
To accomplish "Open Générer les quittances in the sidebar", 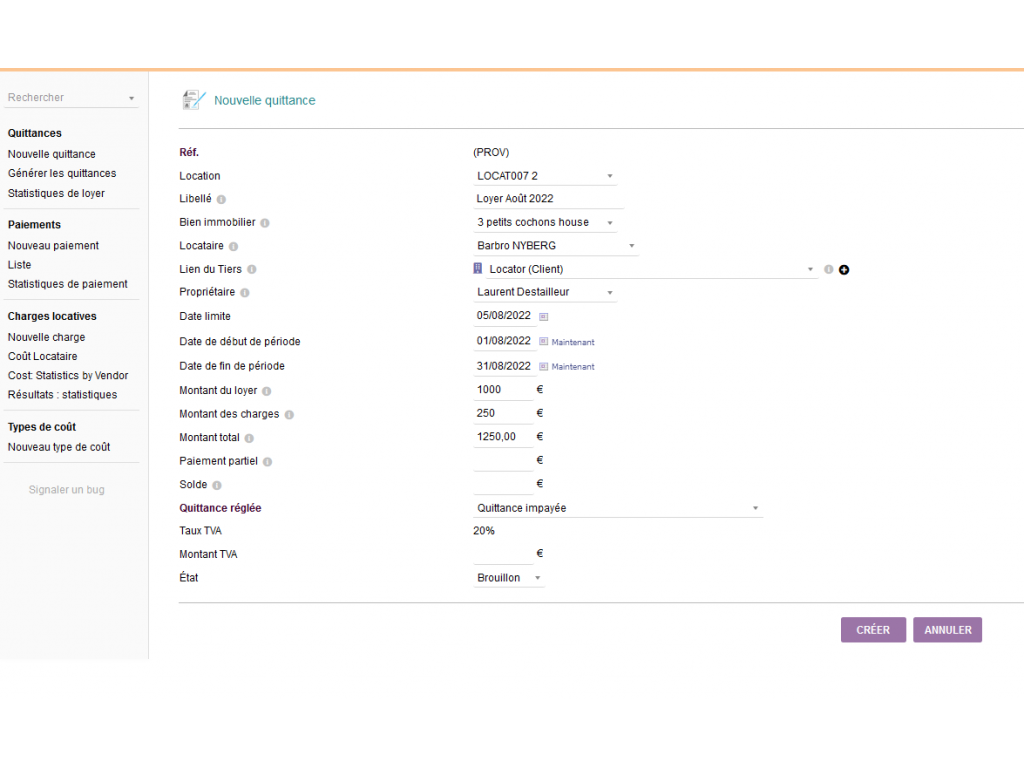I will [x=62, y=173].
